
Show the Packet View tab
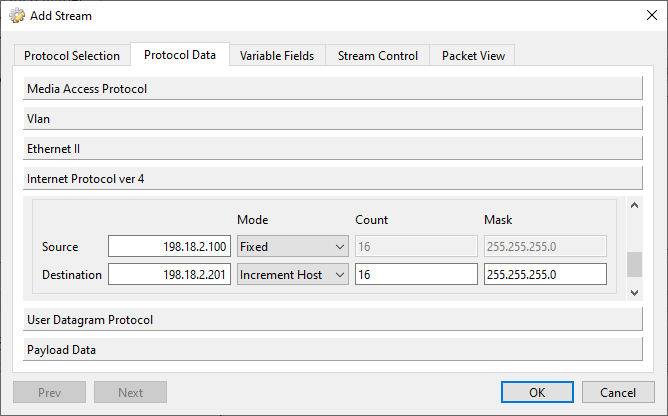(x=473, y=55)
